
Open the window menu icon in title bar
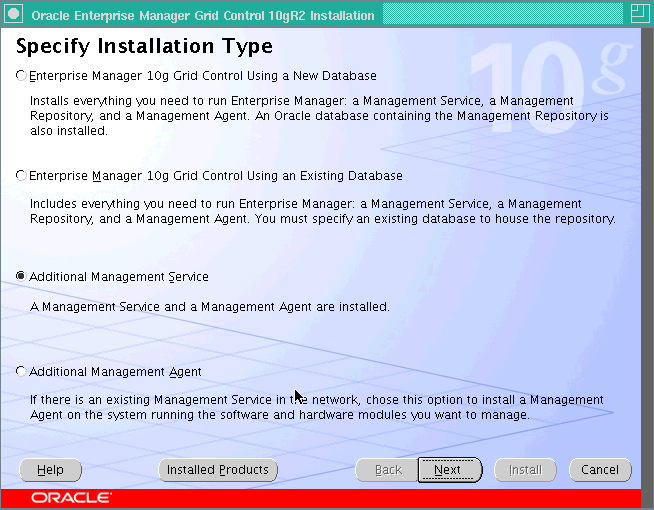pos(13,14)
